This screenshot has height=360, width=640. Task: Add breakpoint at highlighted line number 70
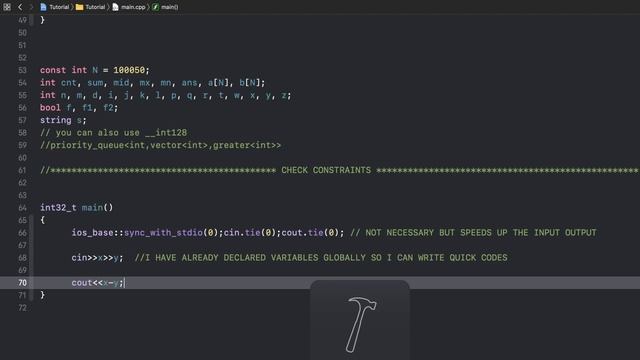coord(22,282)
